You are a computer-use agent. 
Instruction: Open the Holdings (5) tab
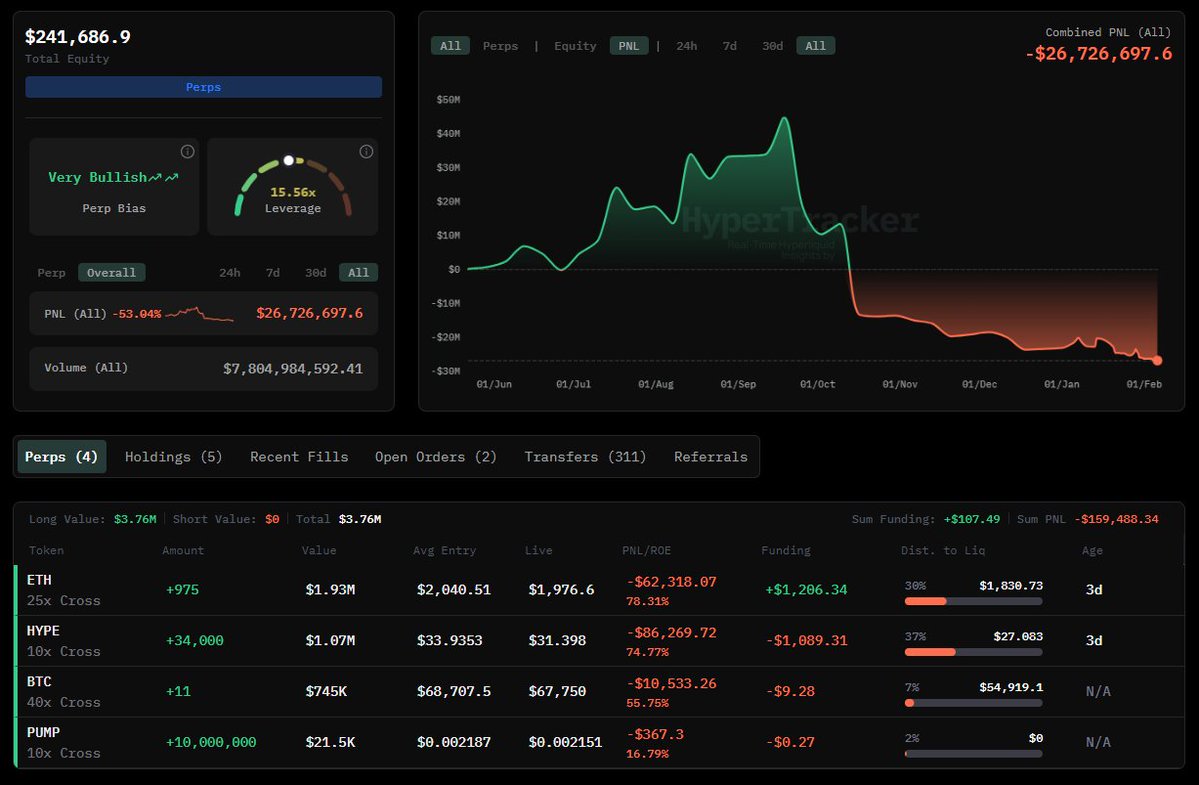173,457
